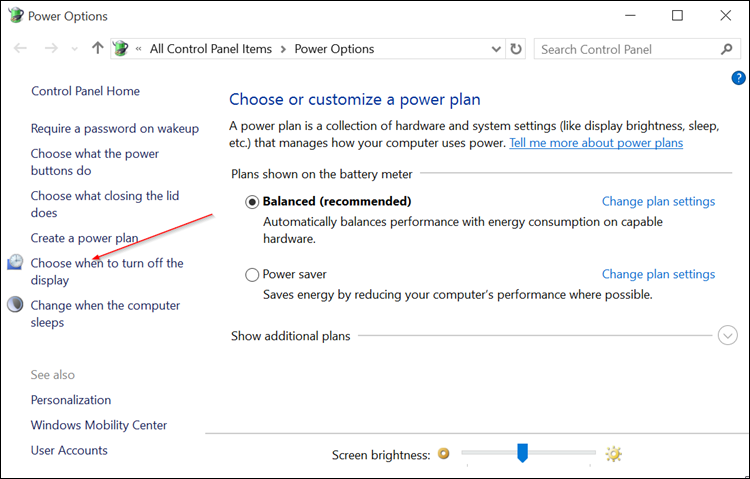This screenshot has width=750, height=479.
Task: Maximize the Power Options window
Action: tap(677, 15)
